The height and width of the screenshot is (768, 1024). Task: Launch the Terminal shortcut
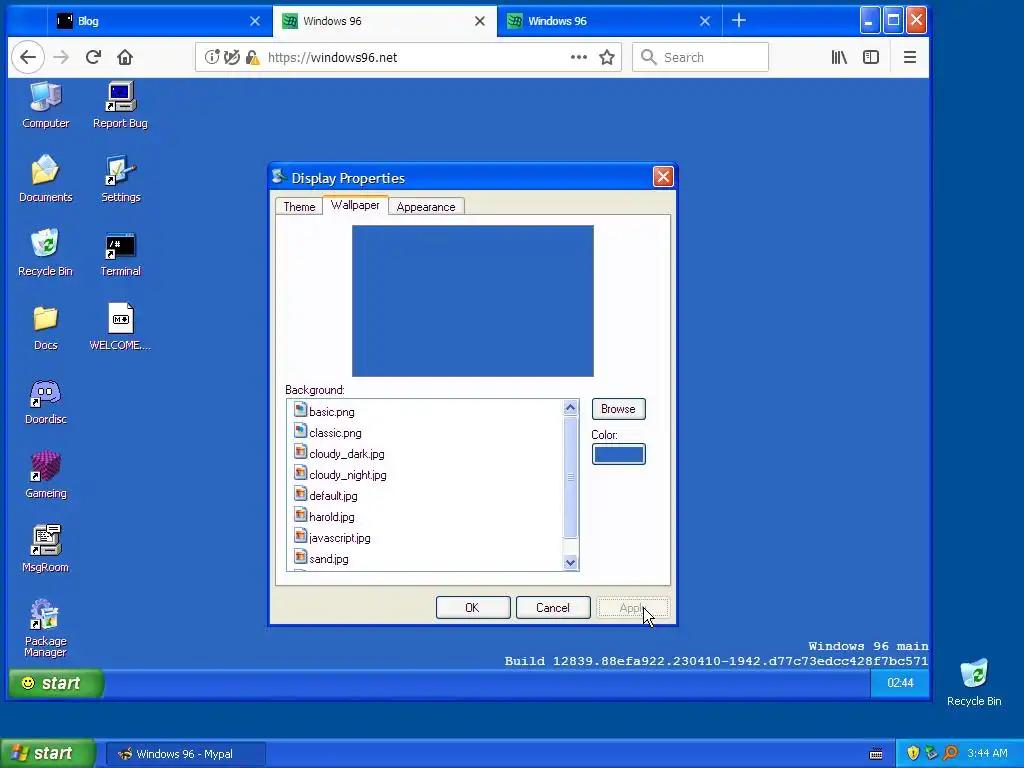pos(120,252)
